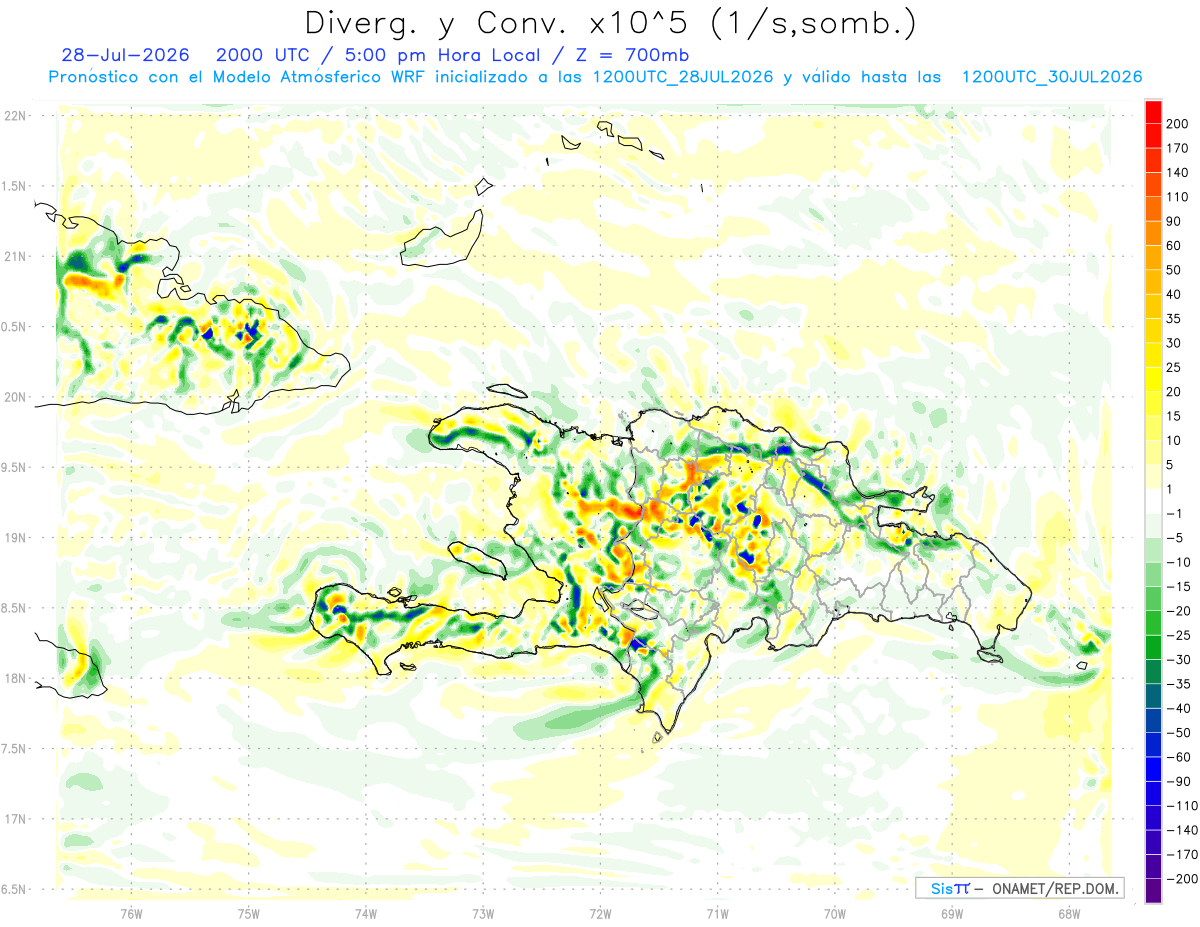Click the latitude label "21N"
The width and height of the screenshot is (1200, 927).
[16, 256]
